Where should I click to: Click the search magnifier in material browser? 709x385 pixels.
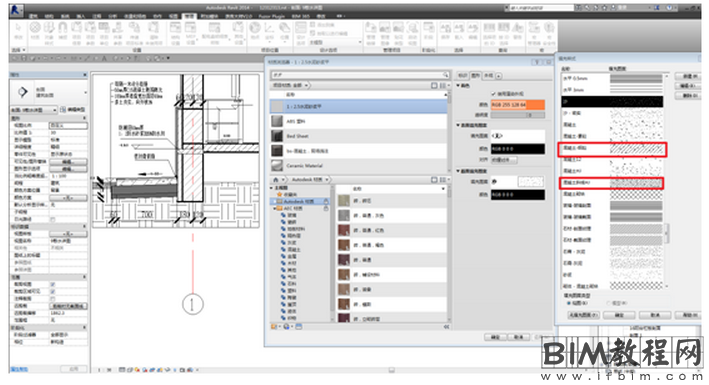click(445, 75)
